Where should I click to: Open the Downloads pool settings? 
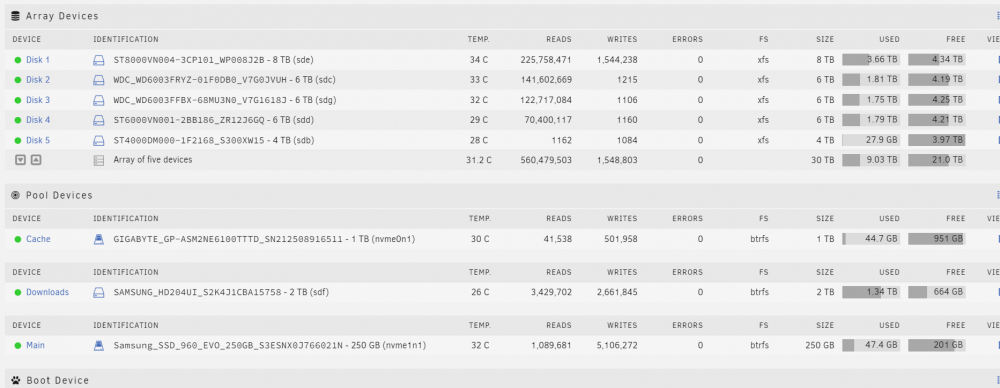[47, 292]
